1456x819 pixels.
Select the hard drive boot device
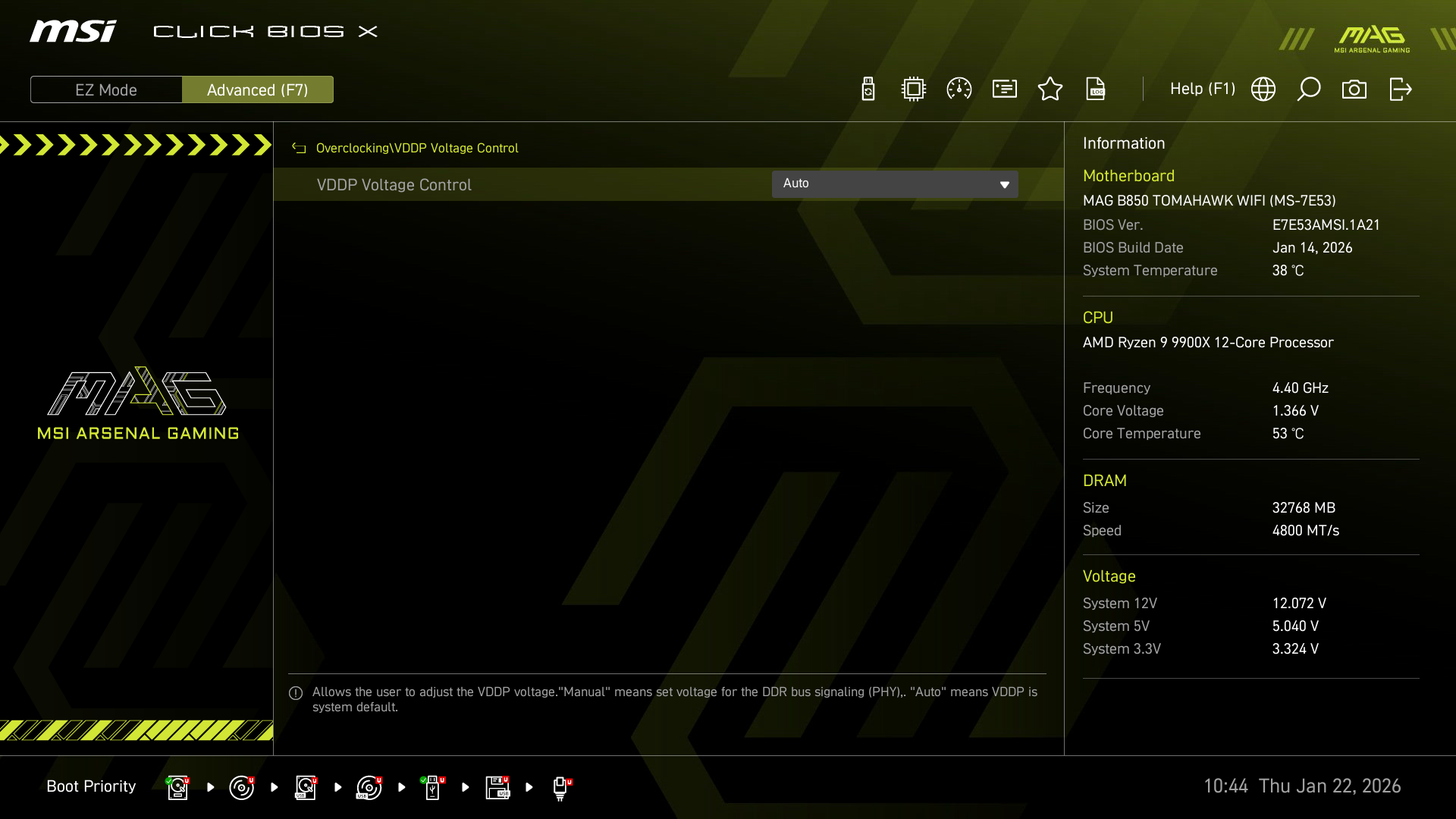[177, 787]
